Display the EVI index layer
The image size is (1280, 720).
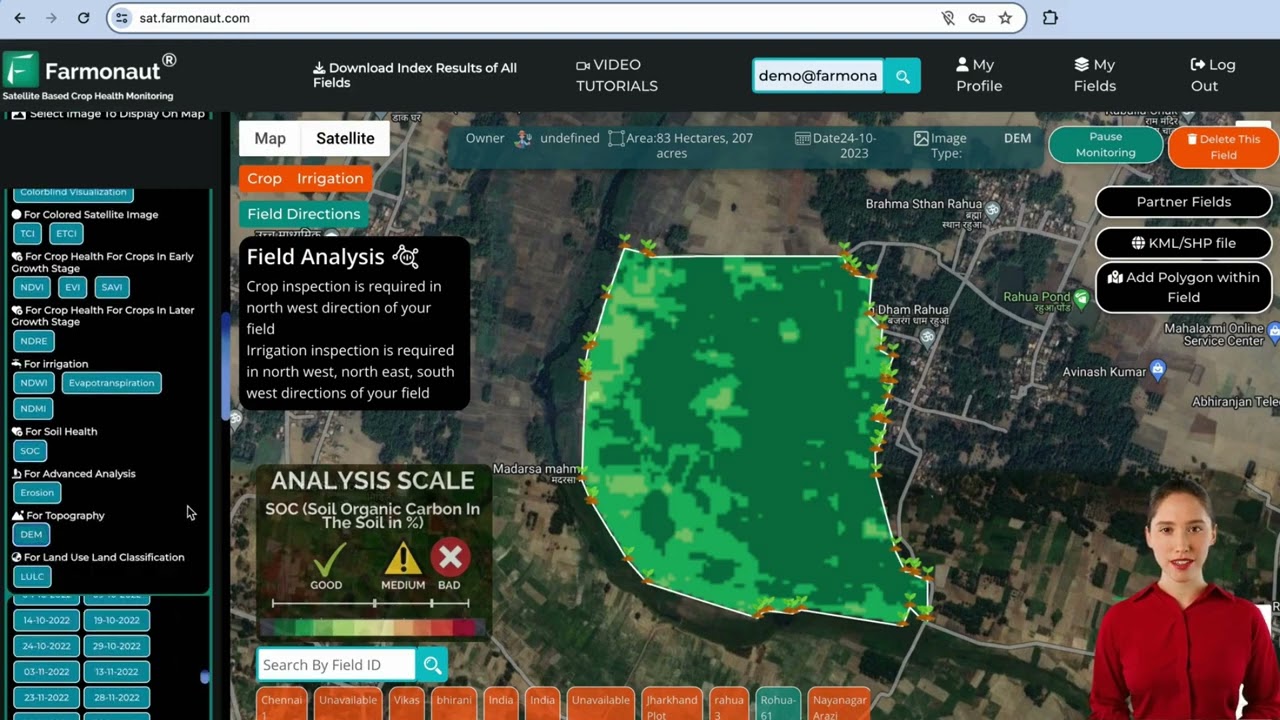(x=73, y=287)
